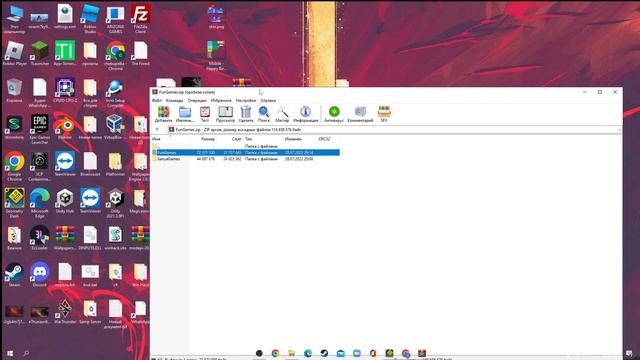This screenshot has width=640, height=360.
Task: Click the WarThunder desktop icon
Action: click(x=65, y=312)
